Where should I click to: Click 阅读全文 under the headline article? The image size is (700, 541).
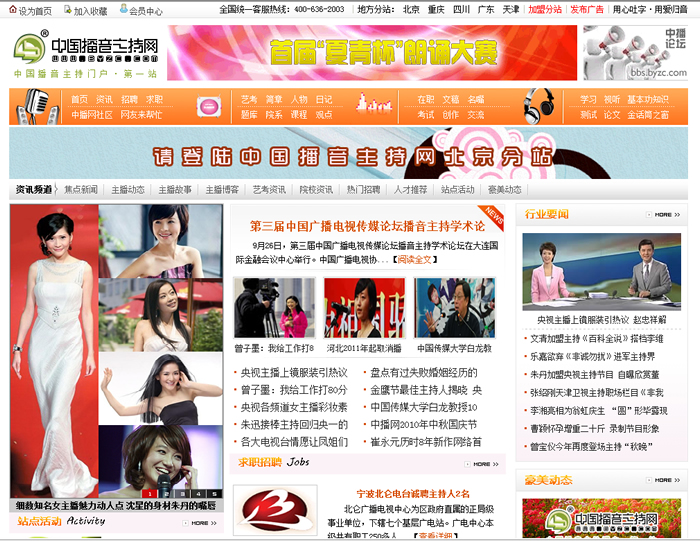[414, 259]
